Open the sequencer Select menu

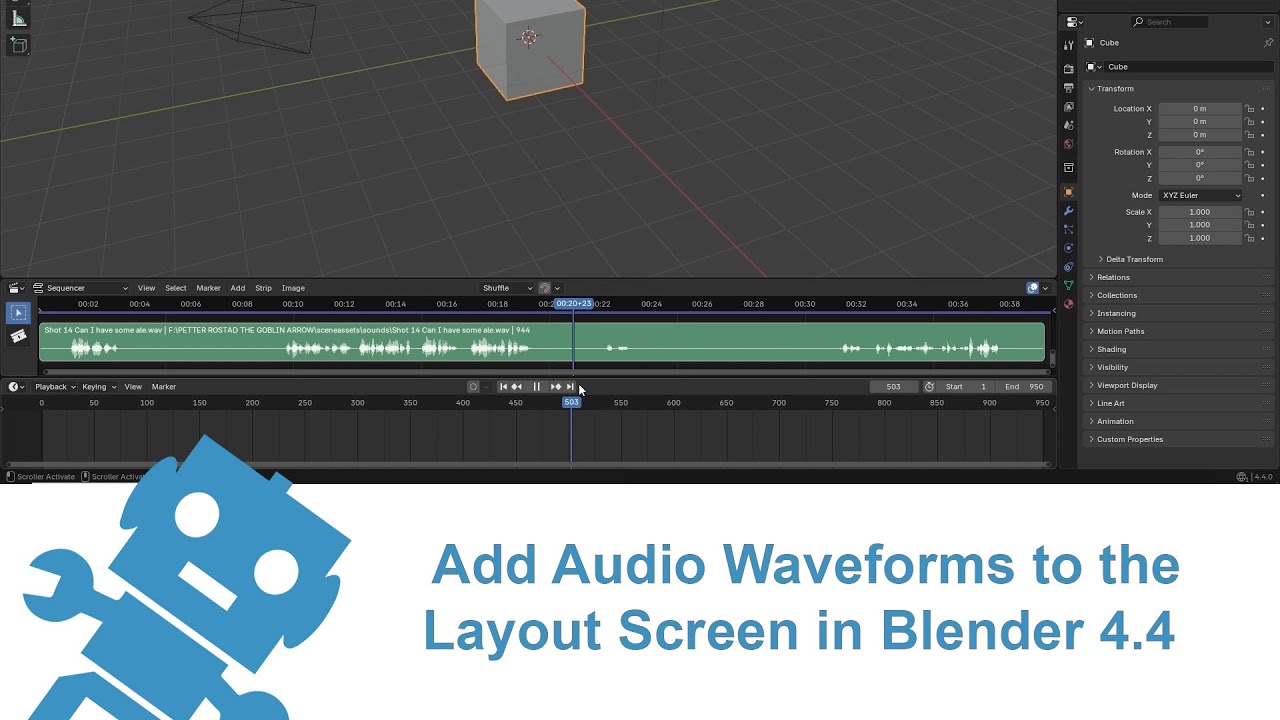[x=175, y=288]
